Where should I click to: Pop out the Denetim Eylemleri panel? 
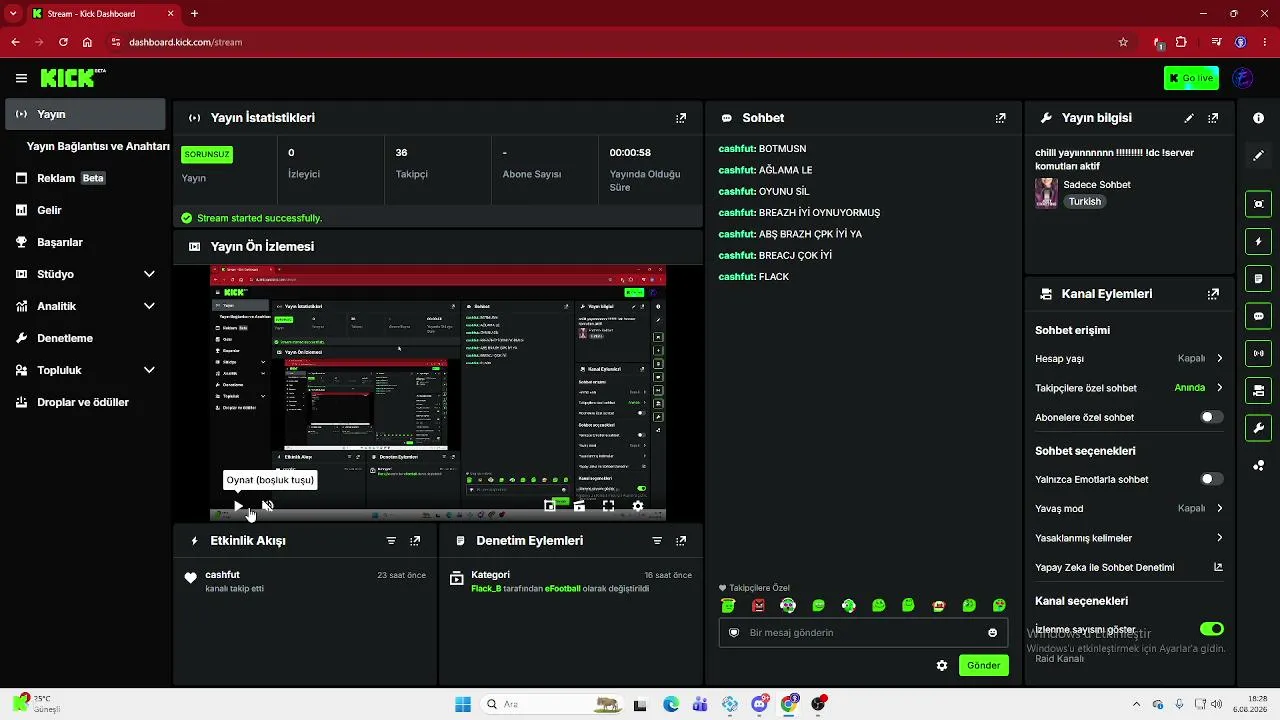coord(681,541)
